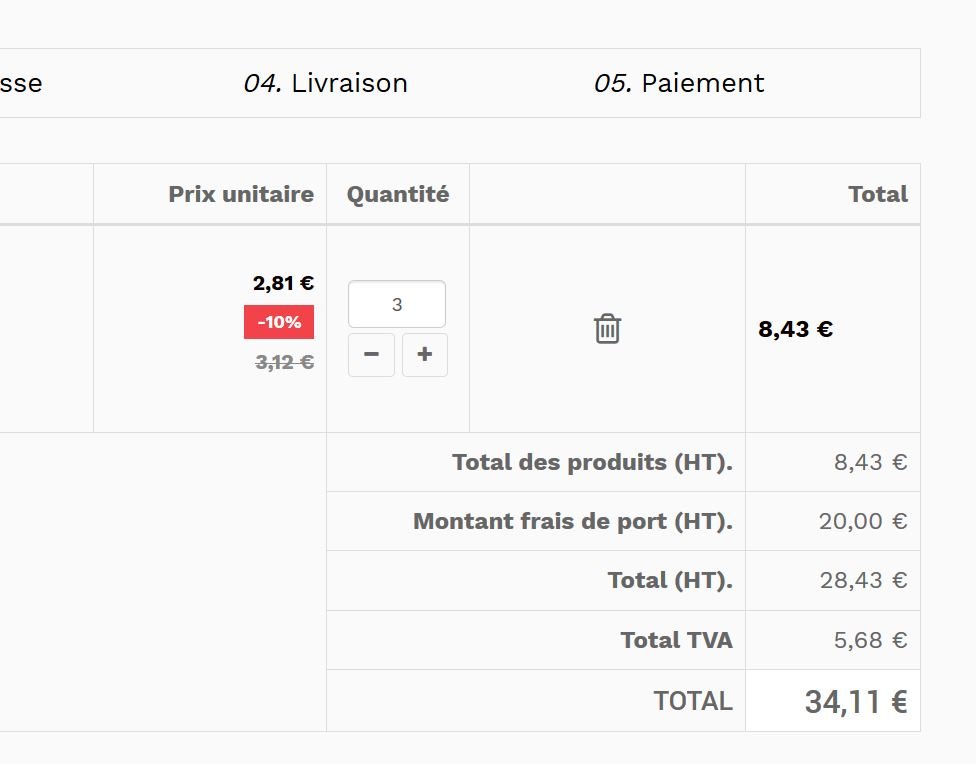
Task: Click the TVA amount 5,68 €
Action: [870, 640]
